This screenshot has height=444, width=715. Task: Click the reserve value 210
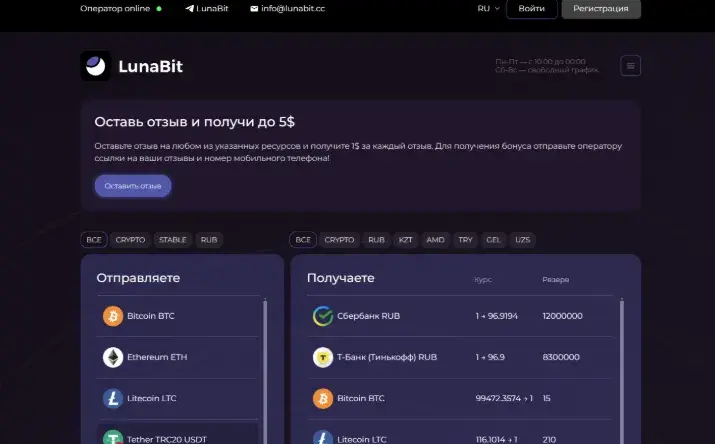pos(549,439)
